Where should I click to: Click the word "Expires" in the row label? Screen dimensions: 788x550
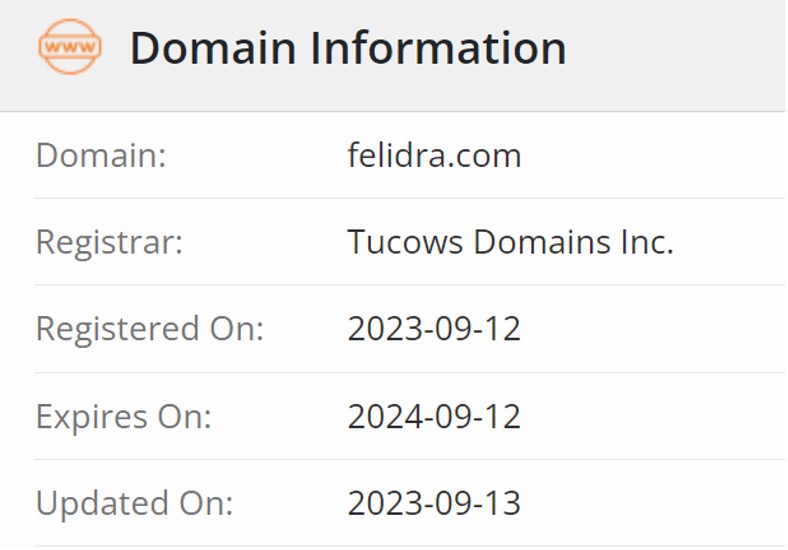91,417
